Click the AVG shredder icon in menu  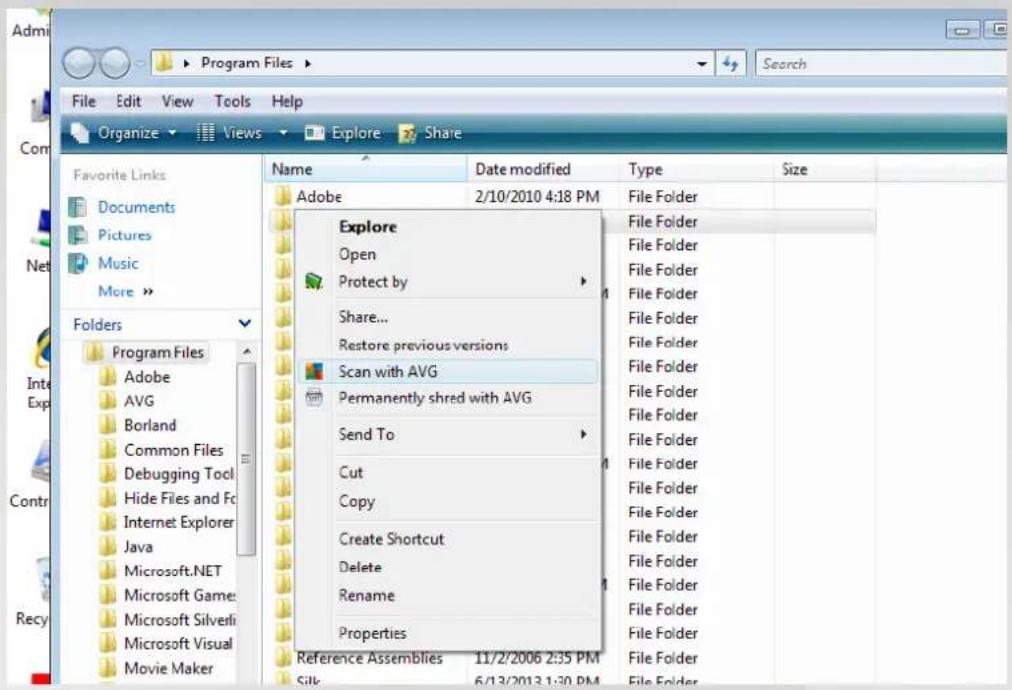click(x=314, y=398)
